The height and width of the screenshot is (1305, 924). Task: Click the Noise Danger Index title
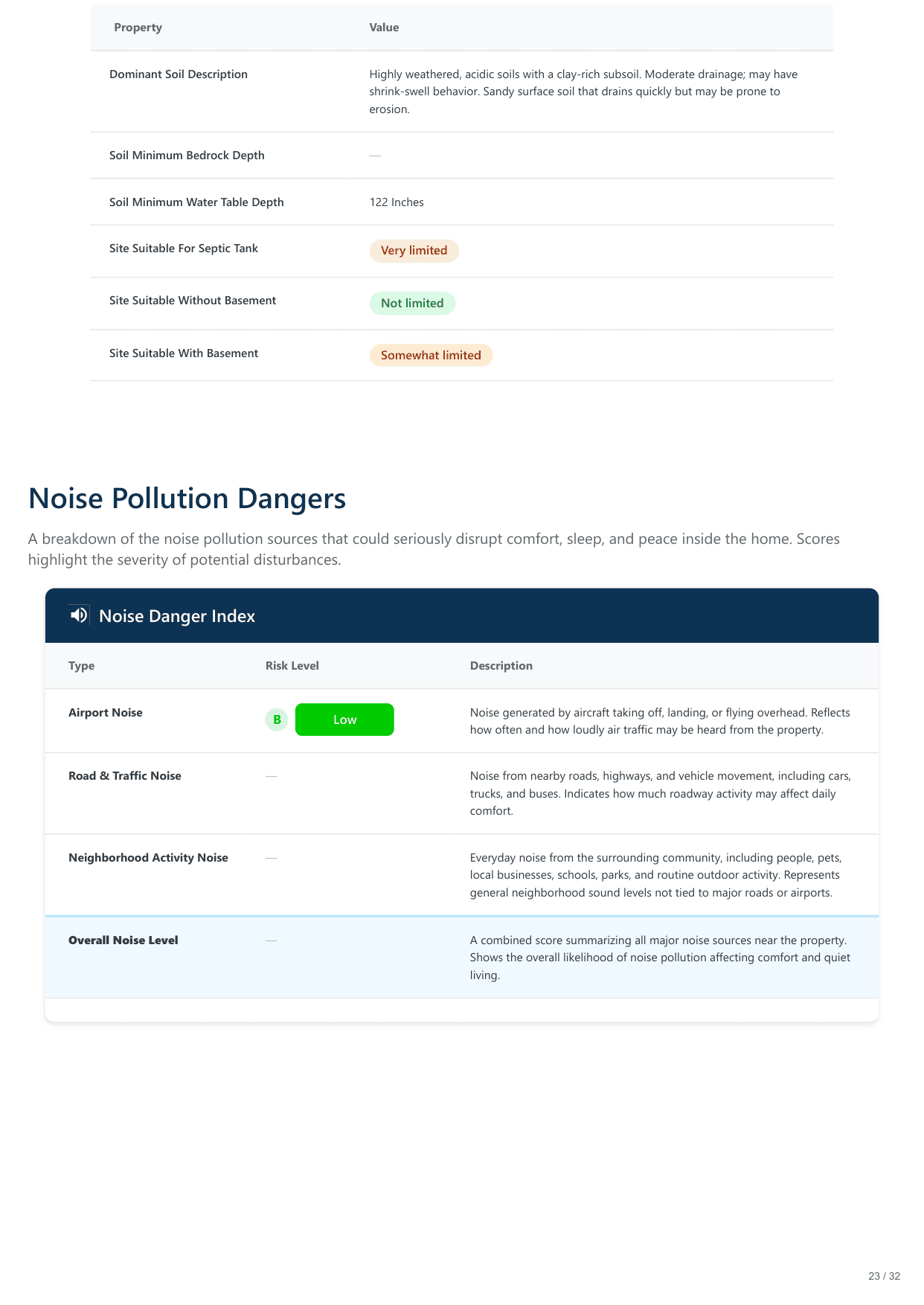point(177,616)
